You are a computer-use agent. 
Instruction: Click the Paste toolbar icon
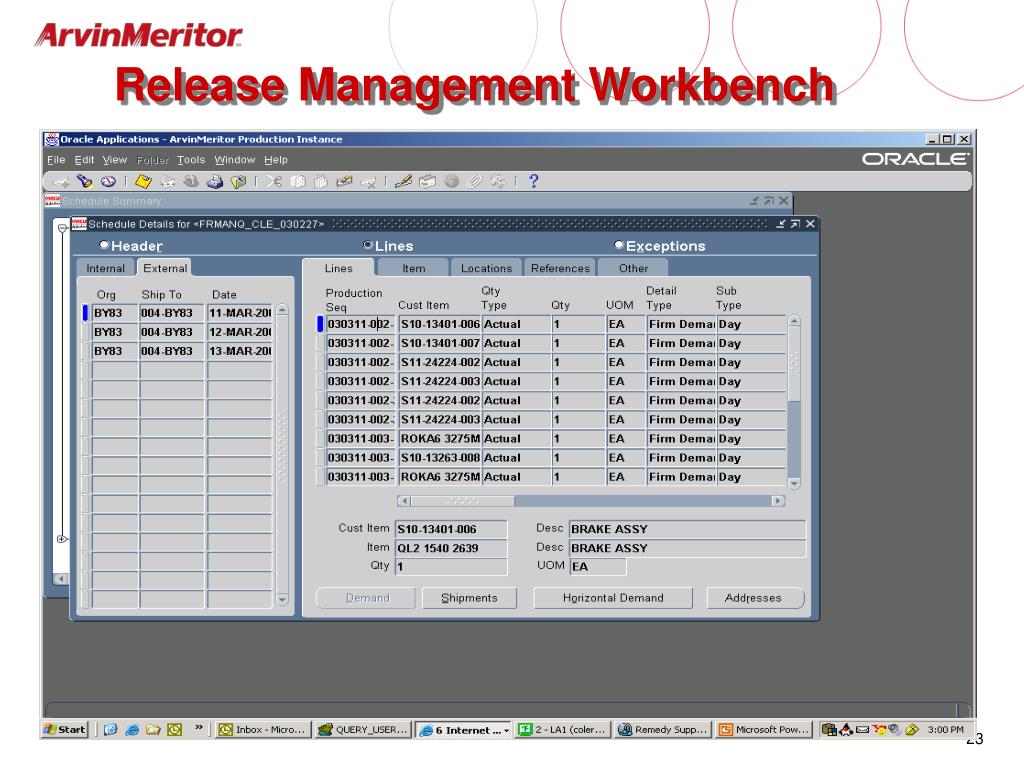coord(321,181)
